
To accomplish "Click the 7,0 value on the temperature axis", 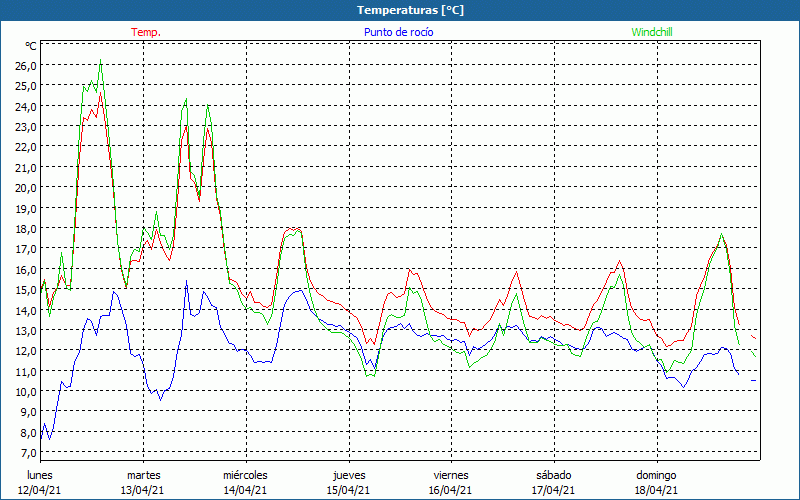I will [x=28, y=453].
